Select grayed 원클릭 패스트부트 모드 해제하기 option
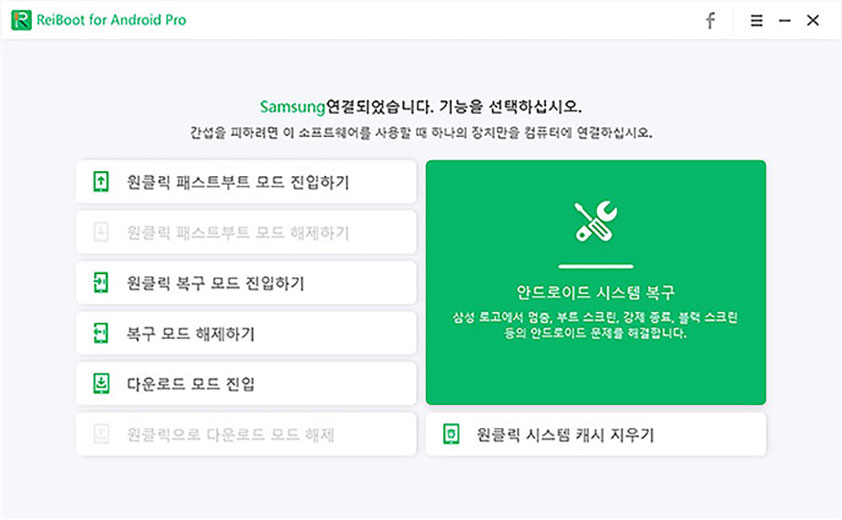This screenshot has width=842, height=520. [x=246, y=232]
